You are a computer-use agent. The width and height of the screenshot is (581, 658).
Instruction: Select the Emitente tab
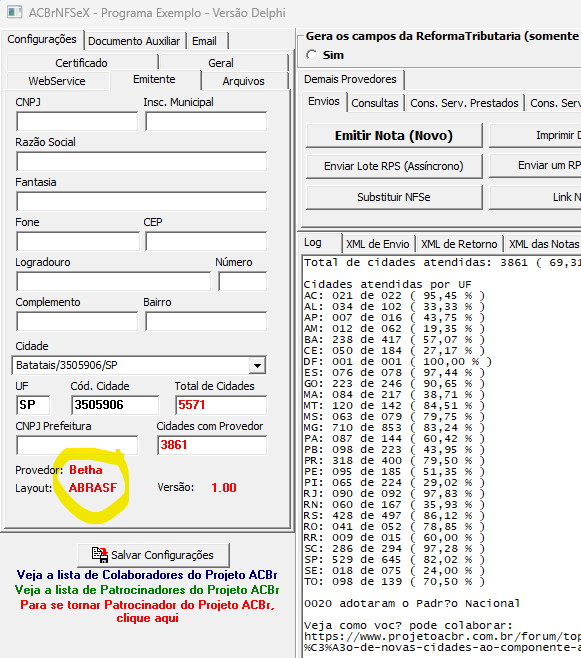click(154, 79)
